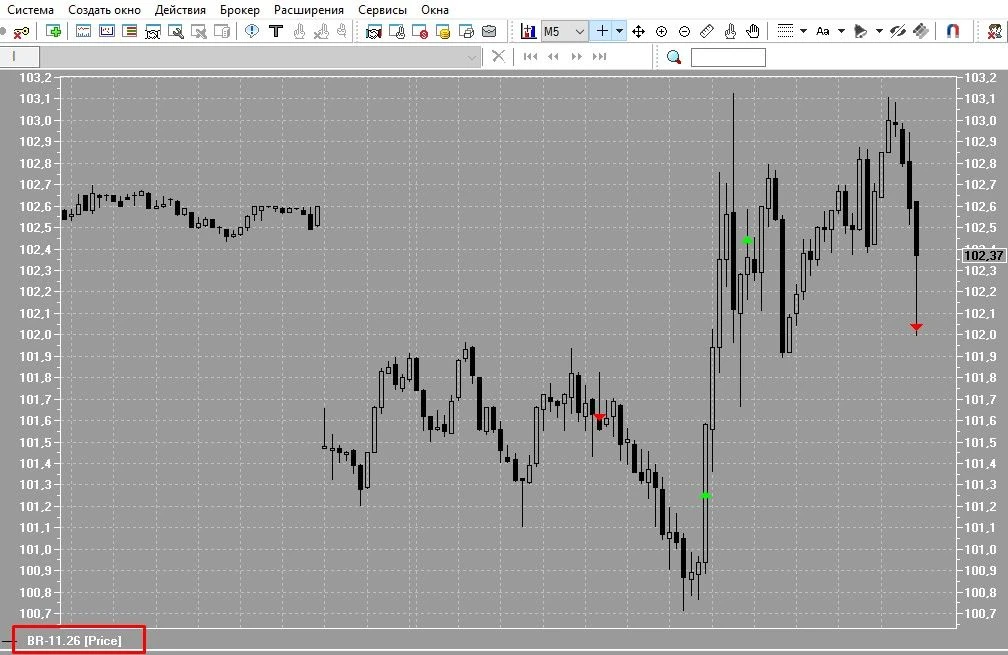Open the Сервисы menu
The width and height of the screenshot is (1008, 655).
(382, 10)
